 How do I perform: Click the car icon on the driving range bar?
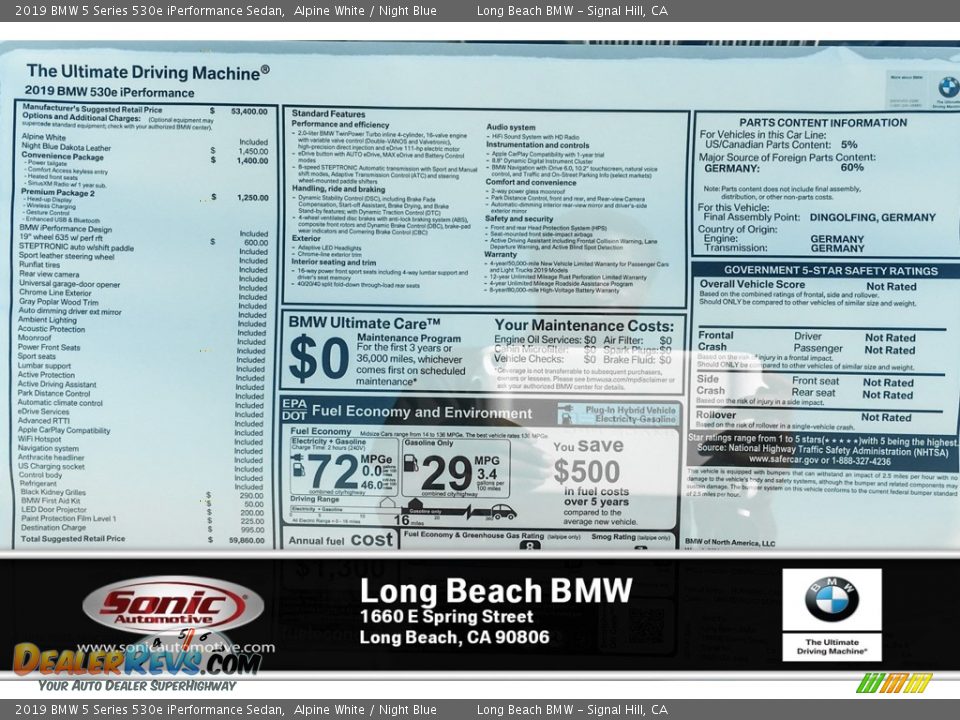pos(502,512)
